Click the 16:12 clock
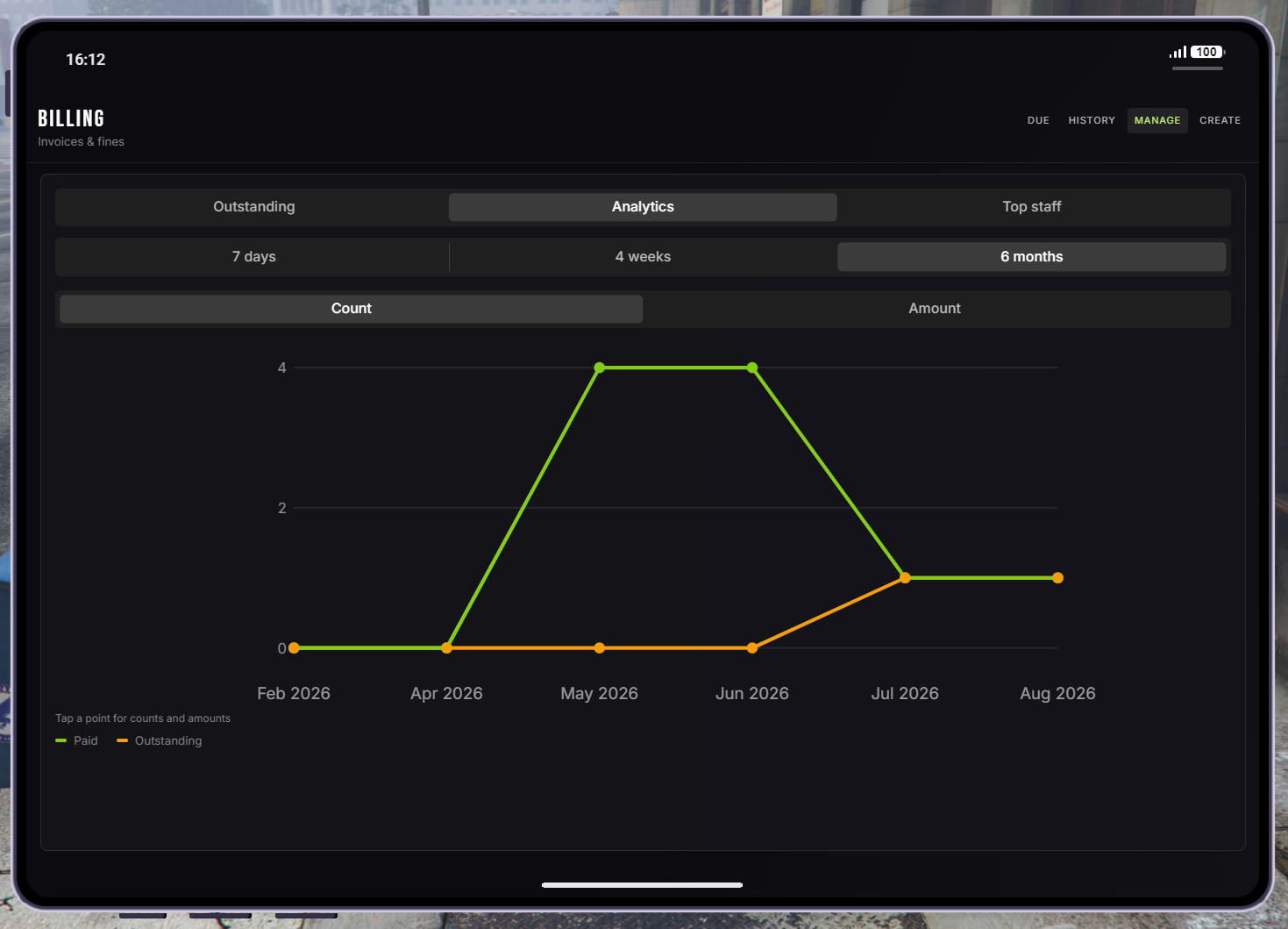The width and height of the screenshot is (1288, 929). pos(86,60)
